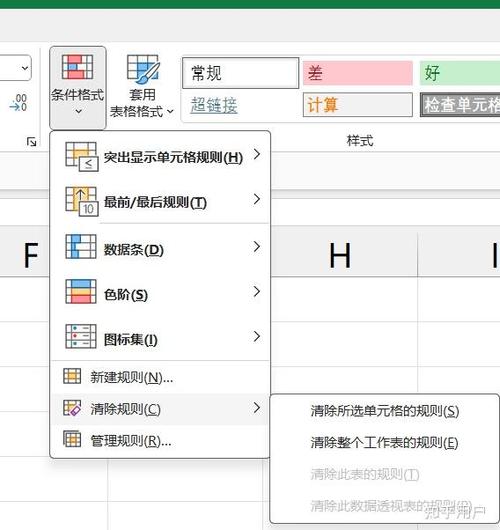Image resolution: width=500 pixels, height=530 pixels.
Task: Select 图标集(I) menu item
Action: point(160,337)
